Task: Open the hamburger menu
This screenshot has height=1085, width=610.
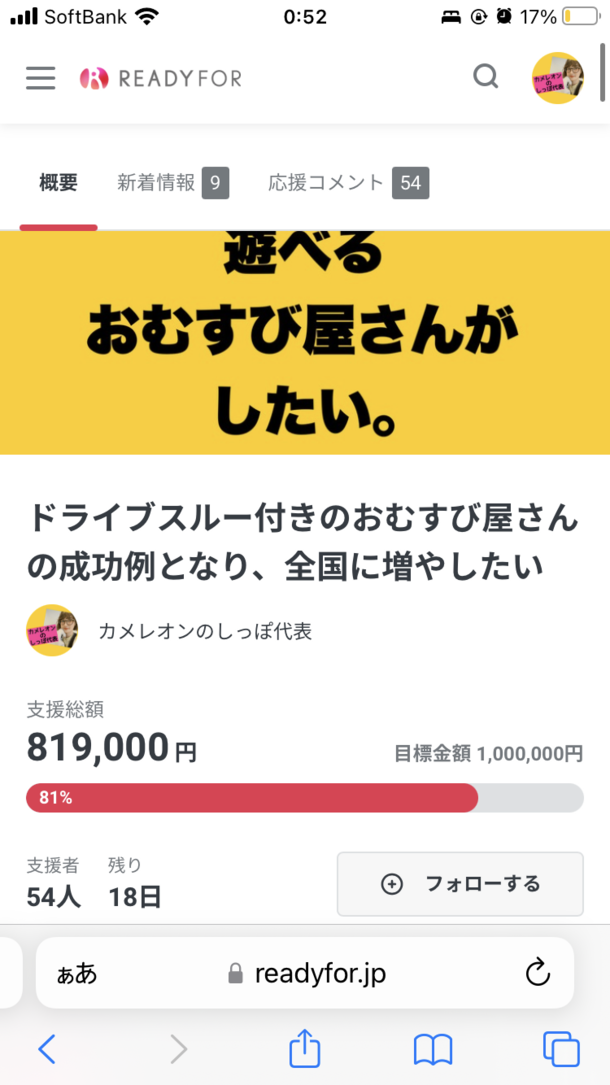Action: tap(41, 78)
